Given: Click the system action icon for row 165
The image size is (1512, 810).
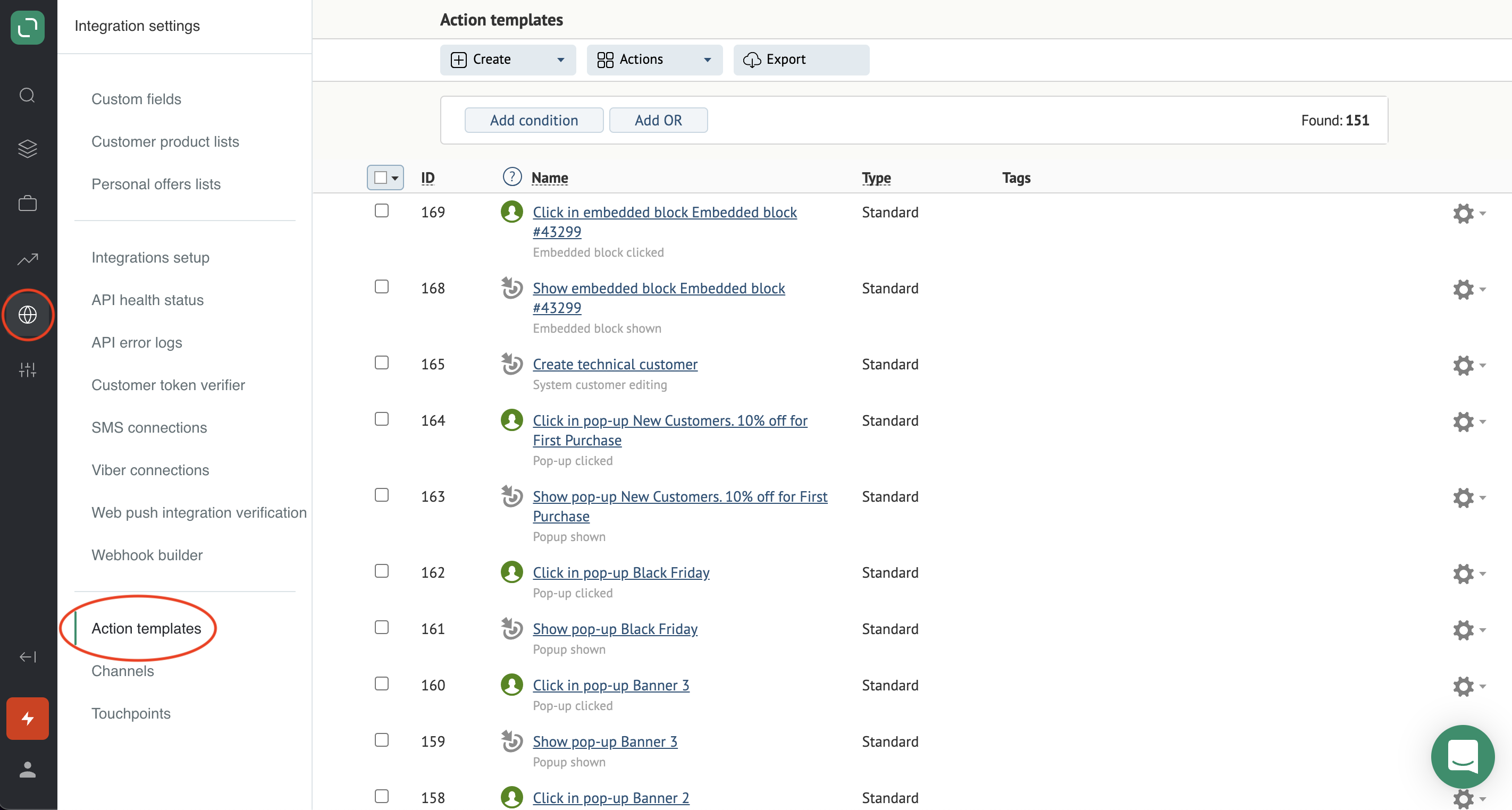Looking at the screenshot, I should (x=512, y=364).
